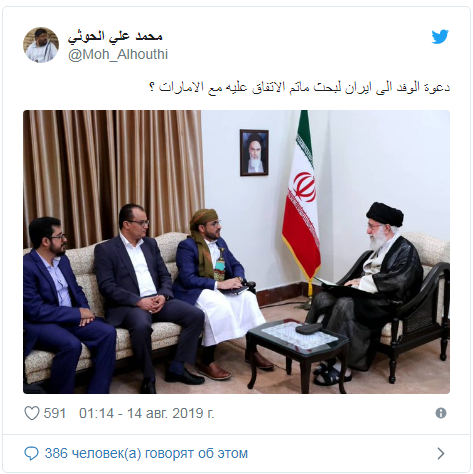Click the Iranian flag in the photo

(x=301, y=195)
